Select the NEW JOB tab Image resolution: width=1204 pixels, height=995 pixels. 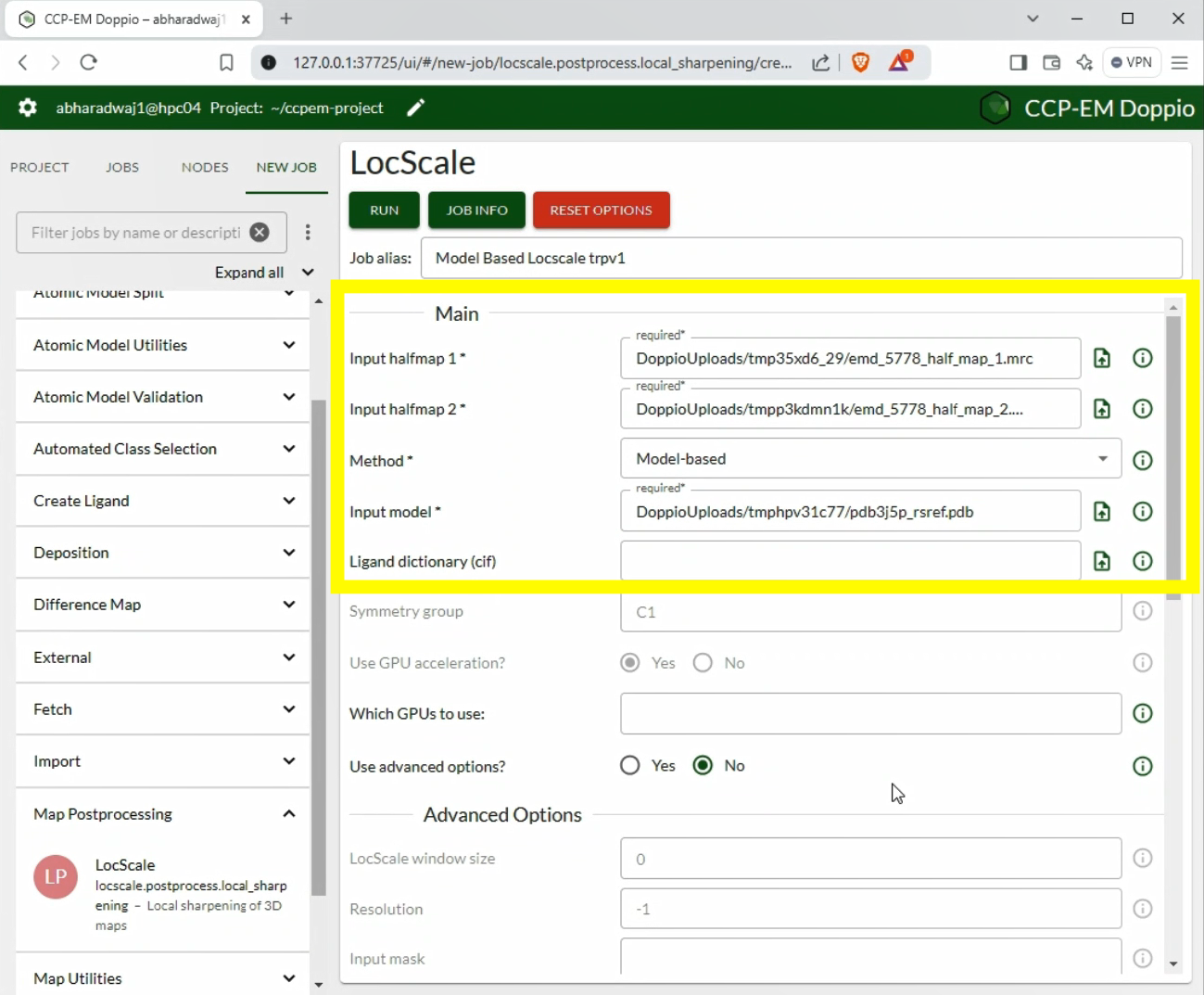coord(286,168)
